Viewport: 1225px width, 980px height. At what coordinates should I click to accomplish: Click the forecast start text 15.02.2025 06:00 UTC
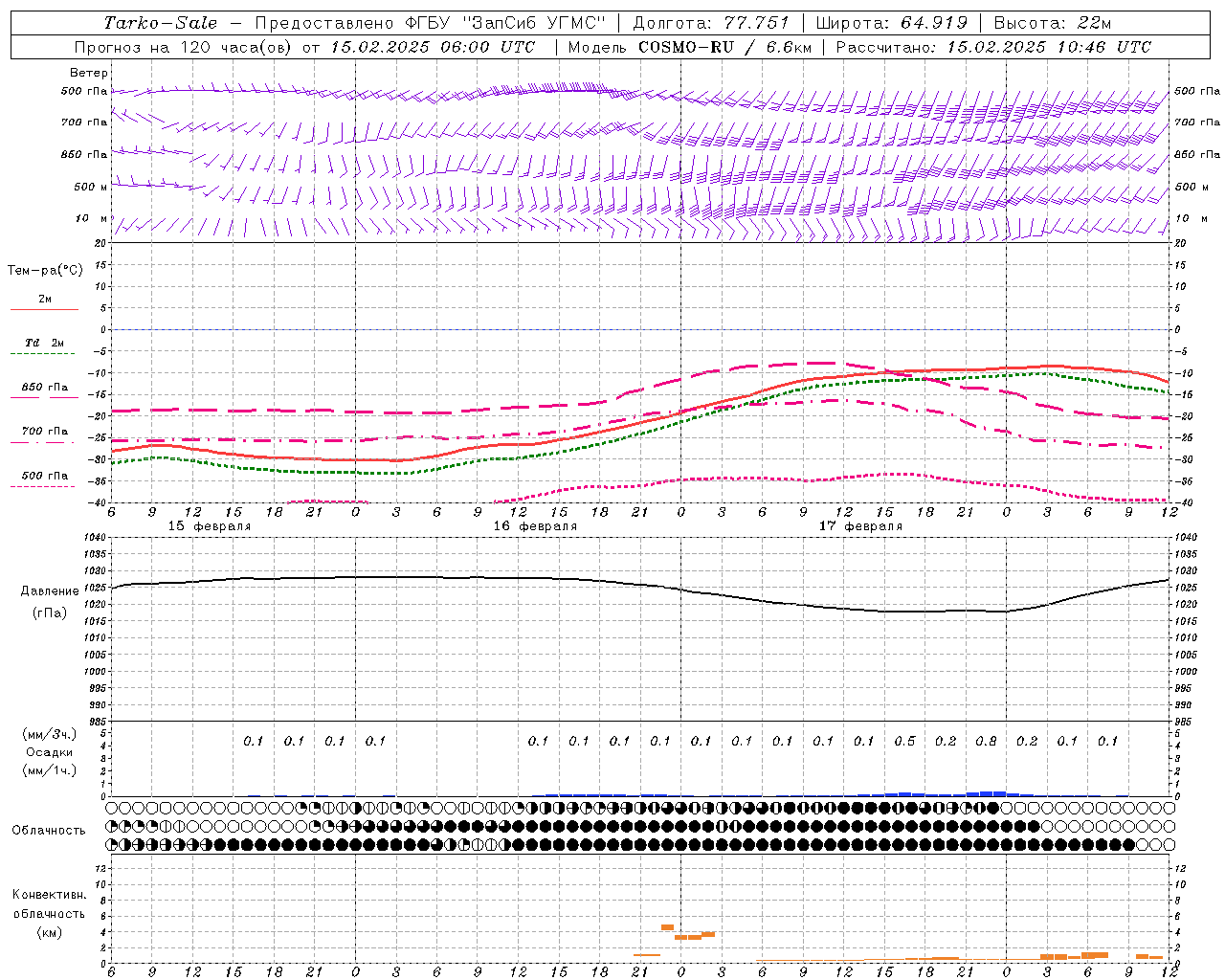432,47
